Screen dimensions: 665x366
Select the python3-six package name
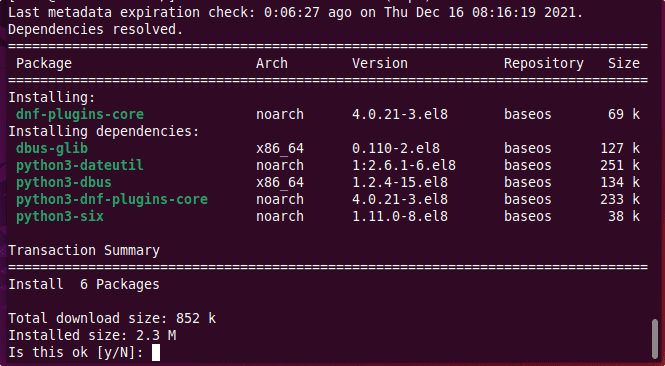(x=60, y=216)
